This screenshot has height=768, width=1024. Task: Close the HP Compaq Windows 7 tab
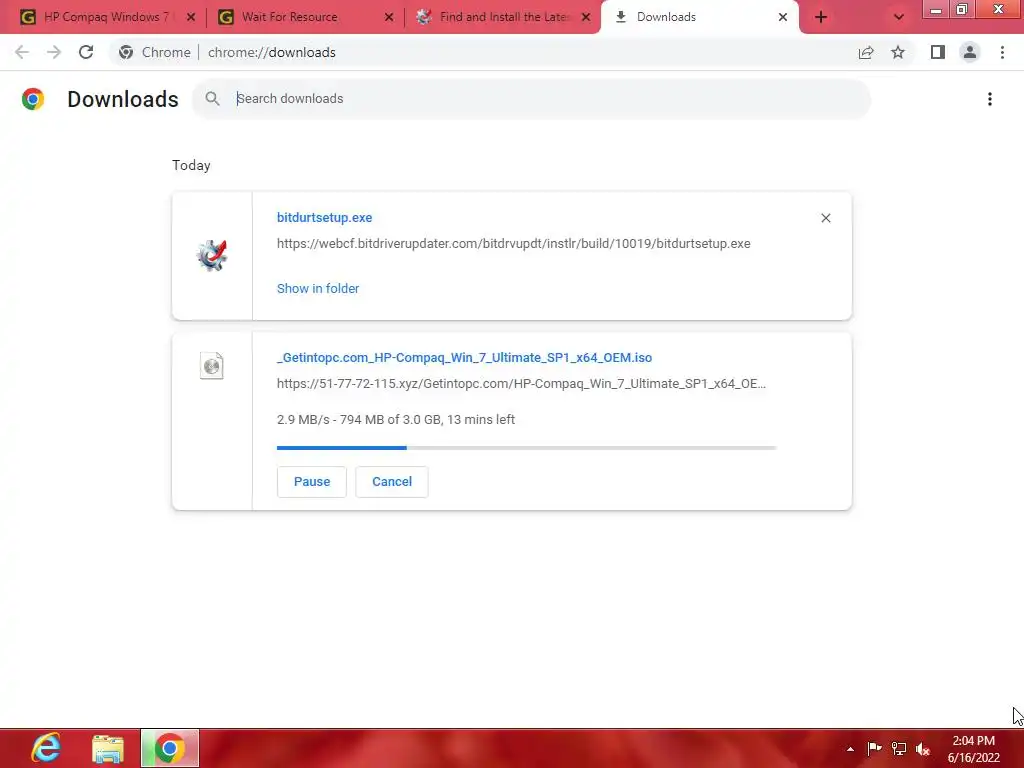tap(191, 17)
